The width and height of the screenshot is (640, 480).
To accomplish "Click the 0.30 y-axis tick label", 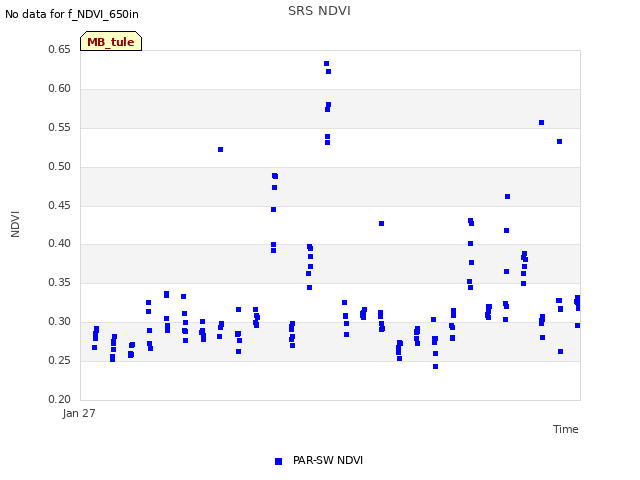I will [59, 322].
